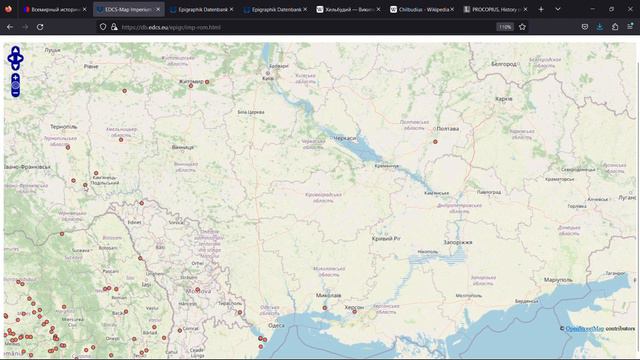Close the EDCS-Map Imperium tab
This screenshot has width=640, height=360.
click(158, 9)
